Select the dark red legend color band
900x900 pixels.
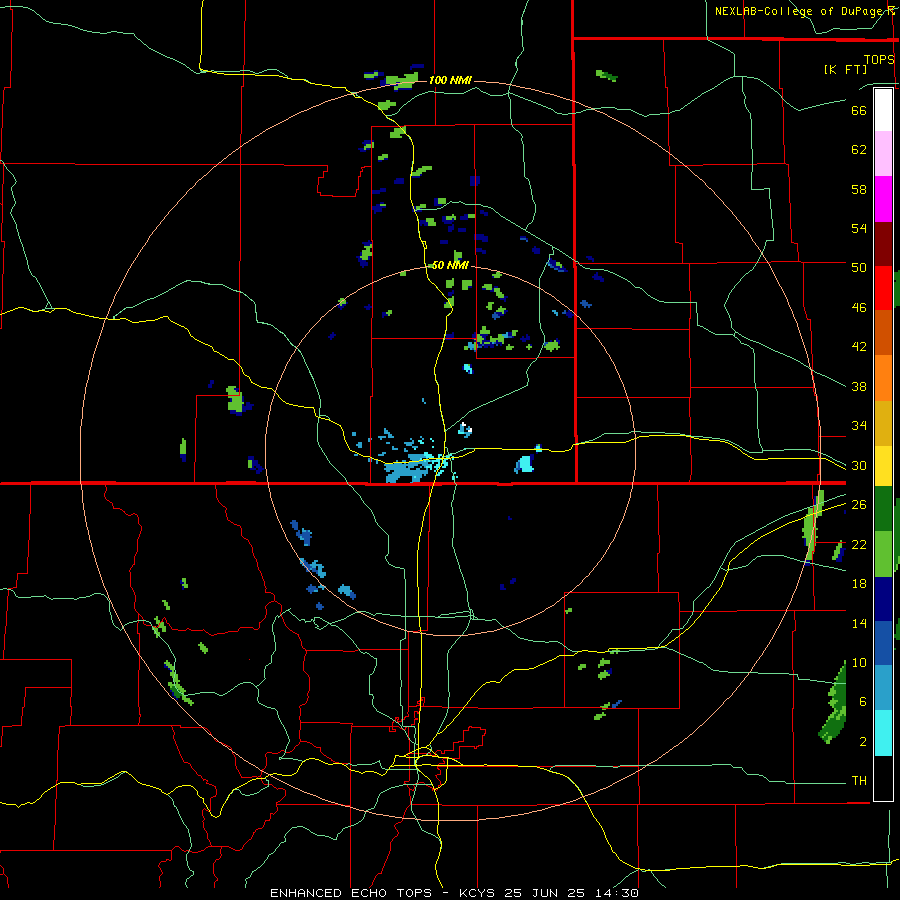coord(883,244)
